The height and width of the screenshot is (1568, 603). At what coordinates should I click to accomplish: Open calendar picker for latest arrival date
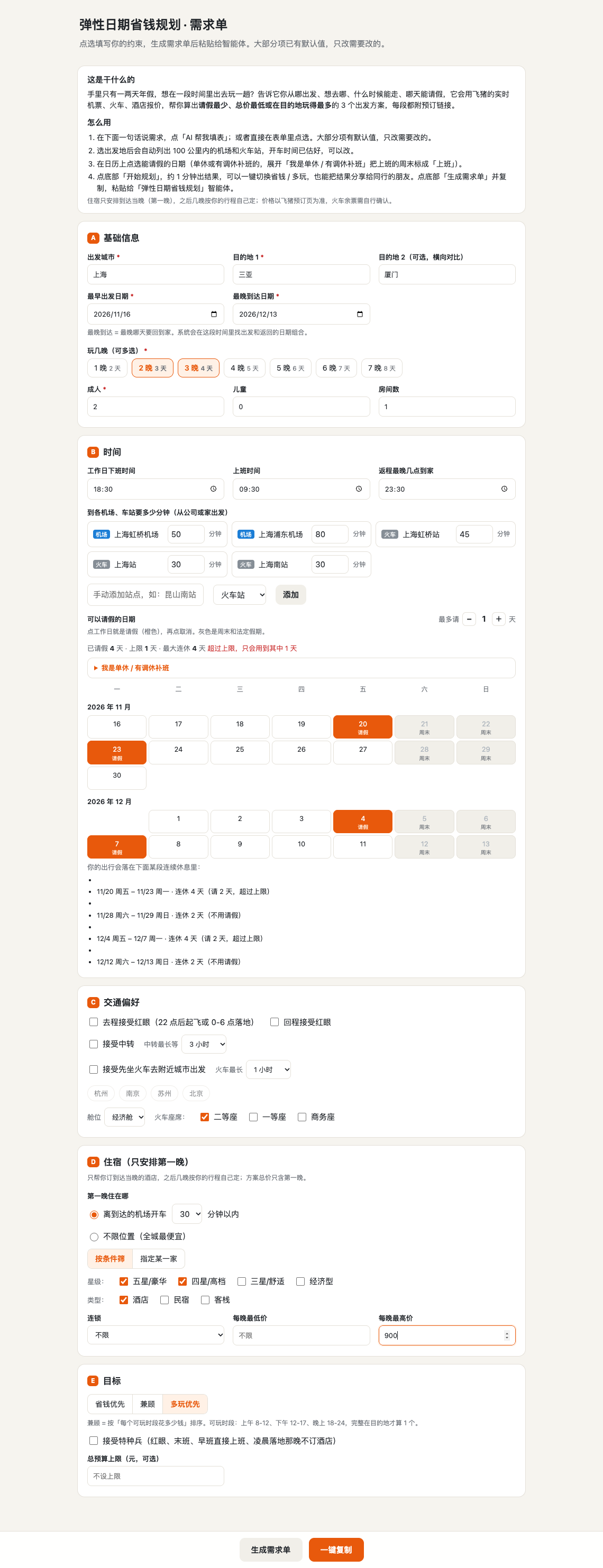(359, 314)
